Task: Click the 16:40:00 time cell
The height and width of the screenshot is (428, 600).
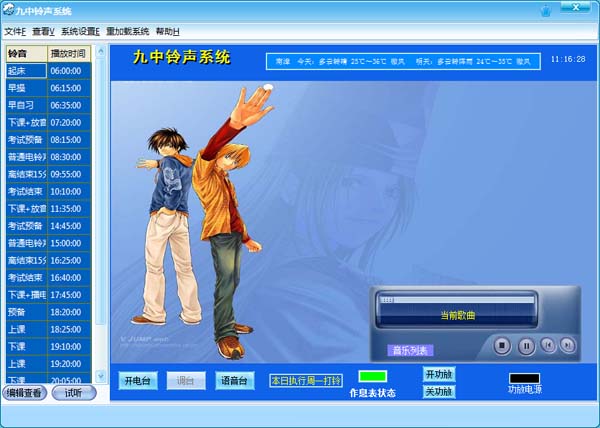Action: click(69, 277)
